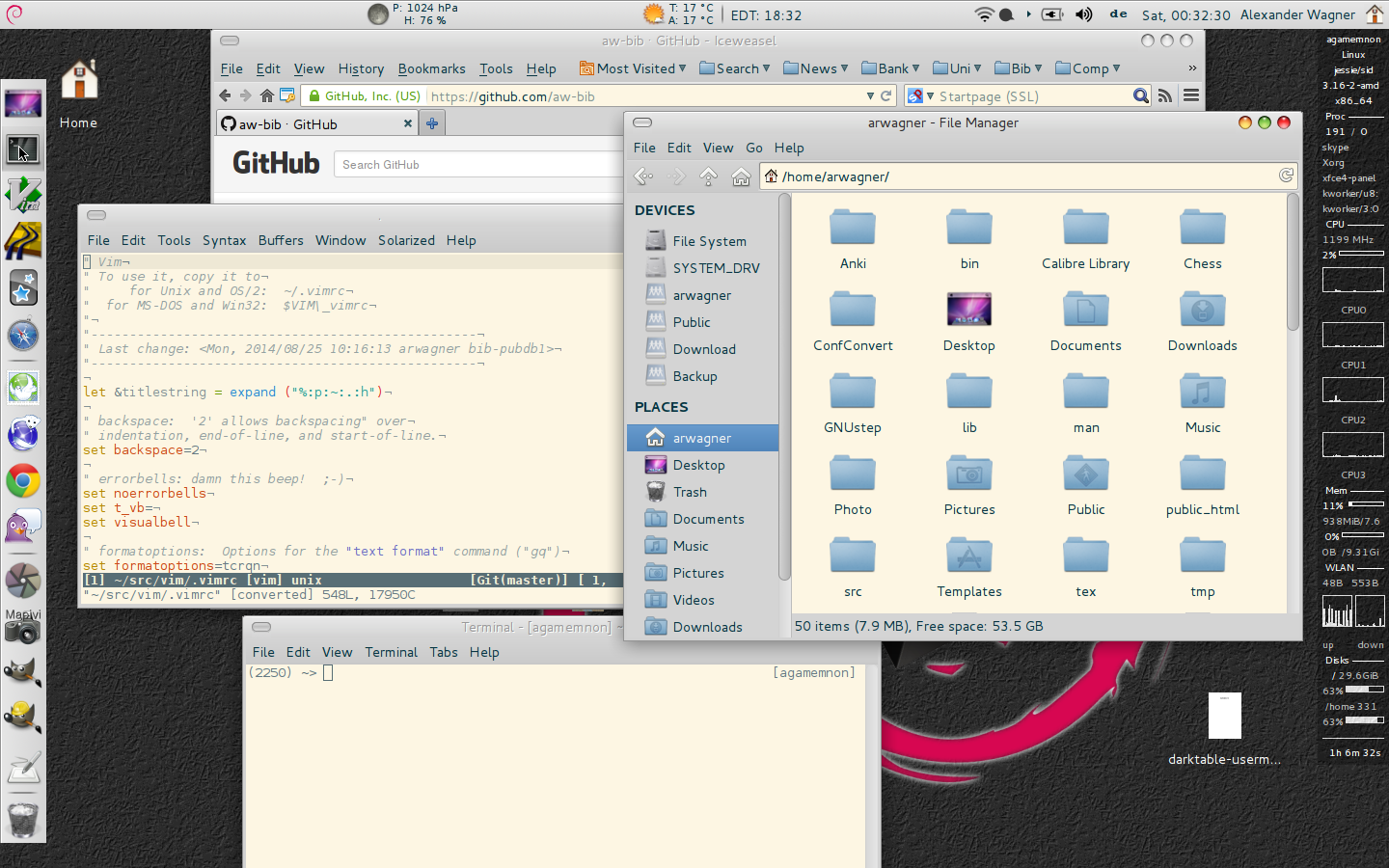Viewport: 1389px width, 868px height.
Task: Expand the Bib bookmarks folder
Action: point(1019,68)
